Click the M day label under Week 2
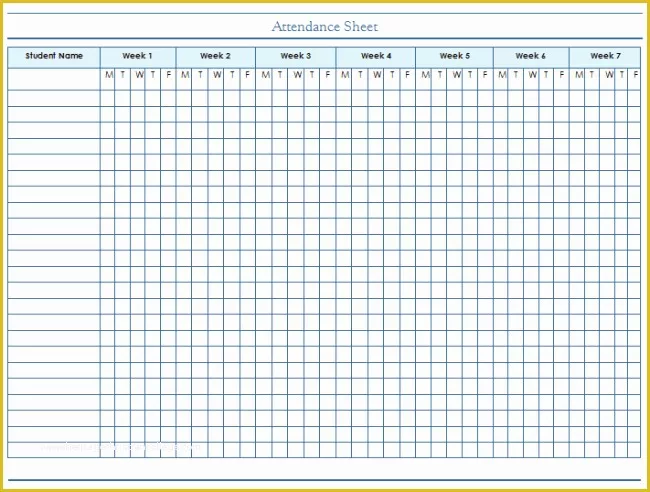 click(185, 75)
